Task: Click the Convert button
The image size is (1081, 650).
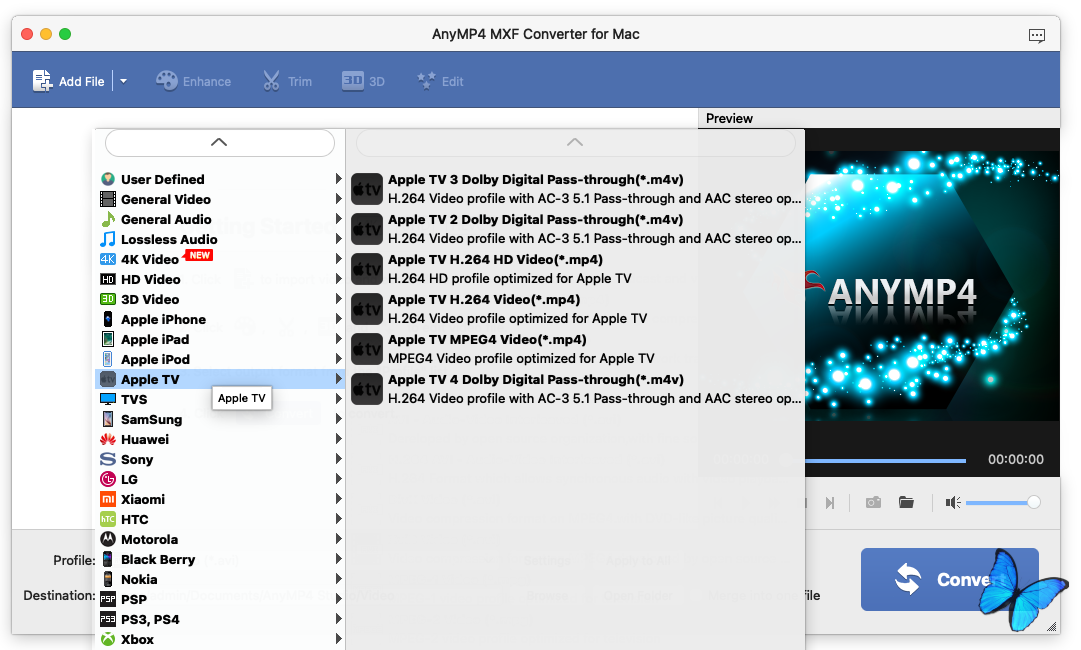Action: click(949, 579)
